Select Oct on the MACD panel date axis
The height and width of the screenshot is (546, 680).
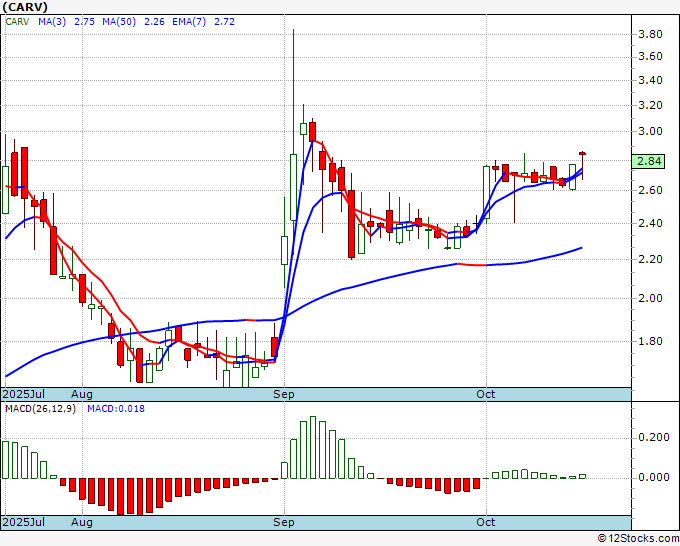pyautogui.click(x=485, y=522)
